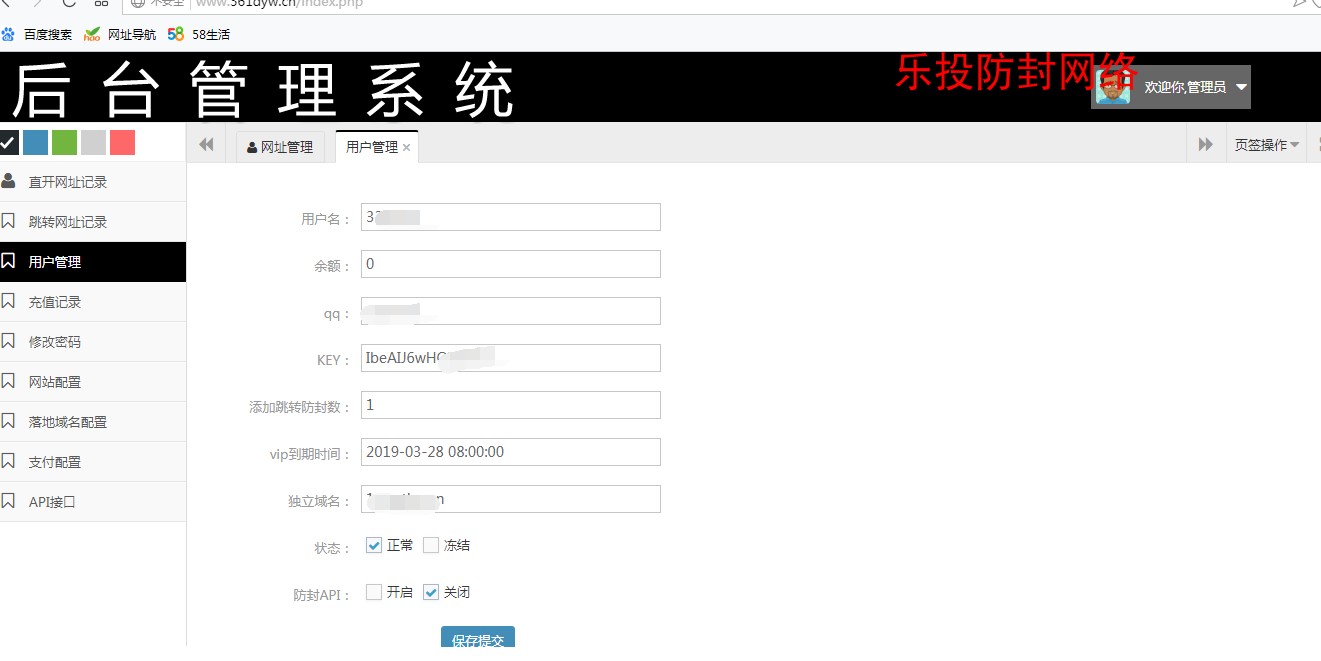
Task: Select the gray theme color swatch
Action: (x=94, y=143)
